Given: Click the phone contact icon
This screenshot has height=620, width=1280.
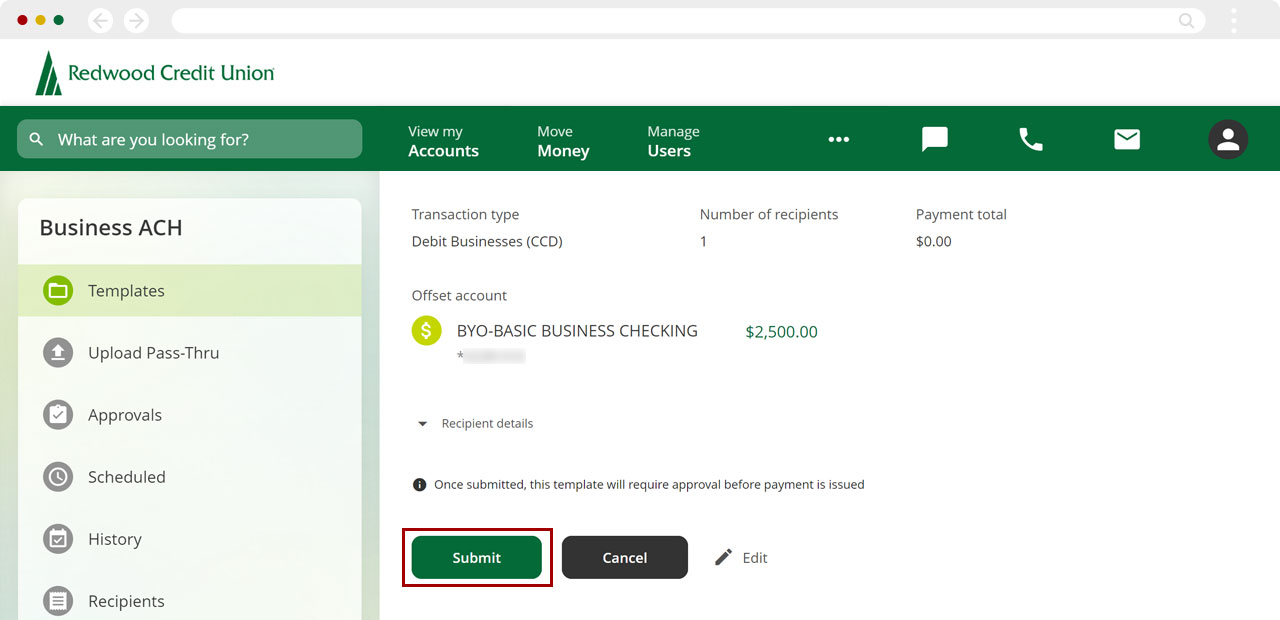Looking at the screenshot, I should point(1030,139).
